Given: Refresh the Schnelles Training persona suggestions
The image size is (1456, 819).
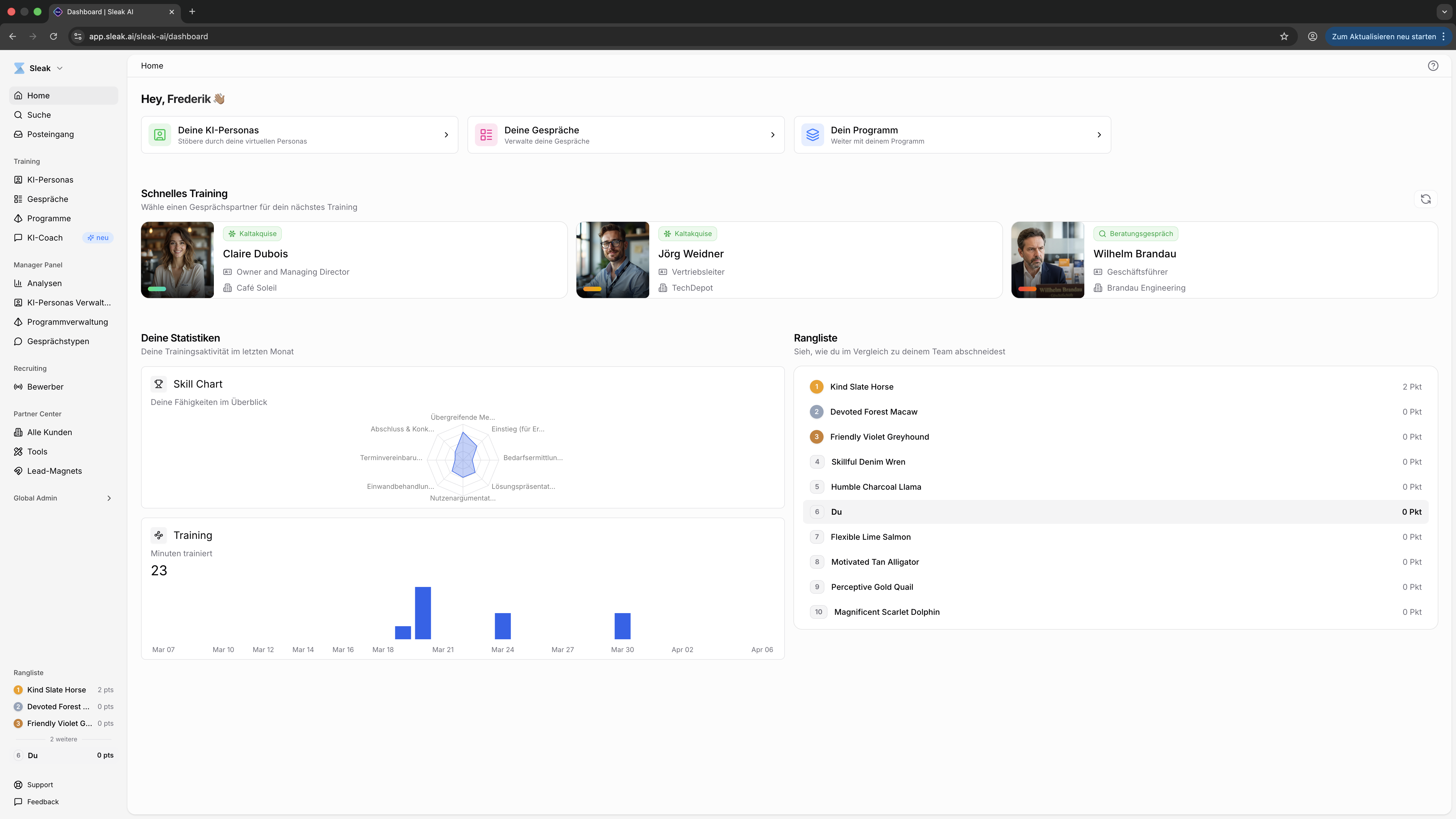Looking at the screenshot, I should coord(1426,199).
